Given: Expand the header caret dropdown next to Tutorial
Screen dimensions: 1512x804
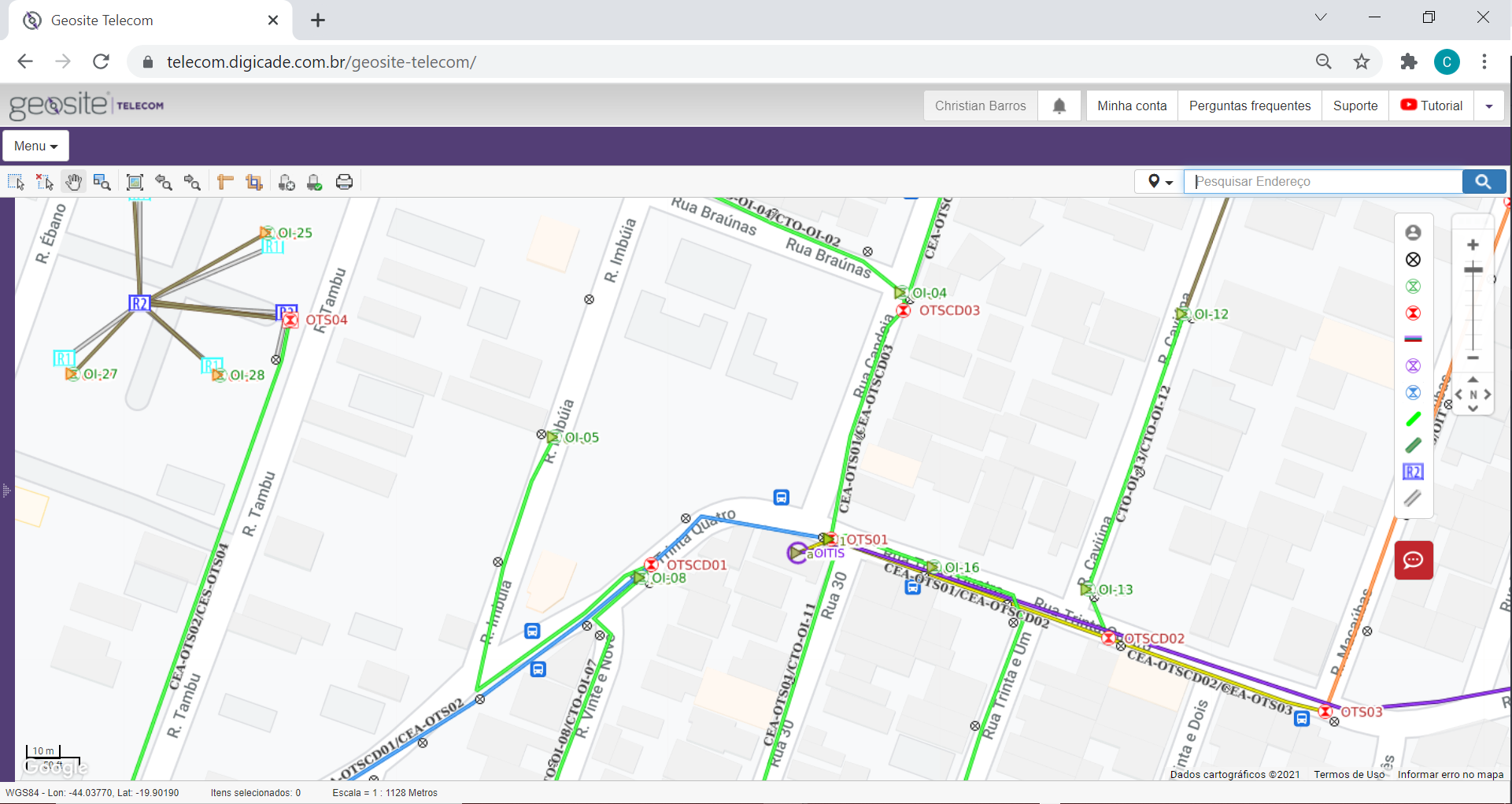Looking at the screenshot, I should 1488,106.
